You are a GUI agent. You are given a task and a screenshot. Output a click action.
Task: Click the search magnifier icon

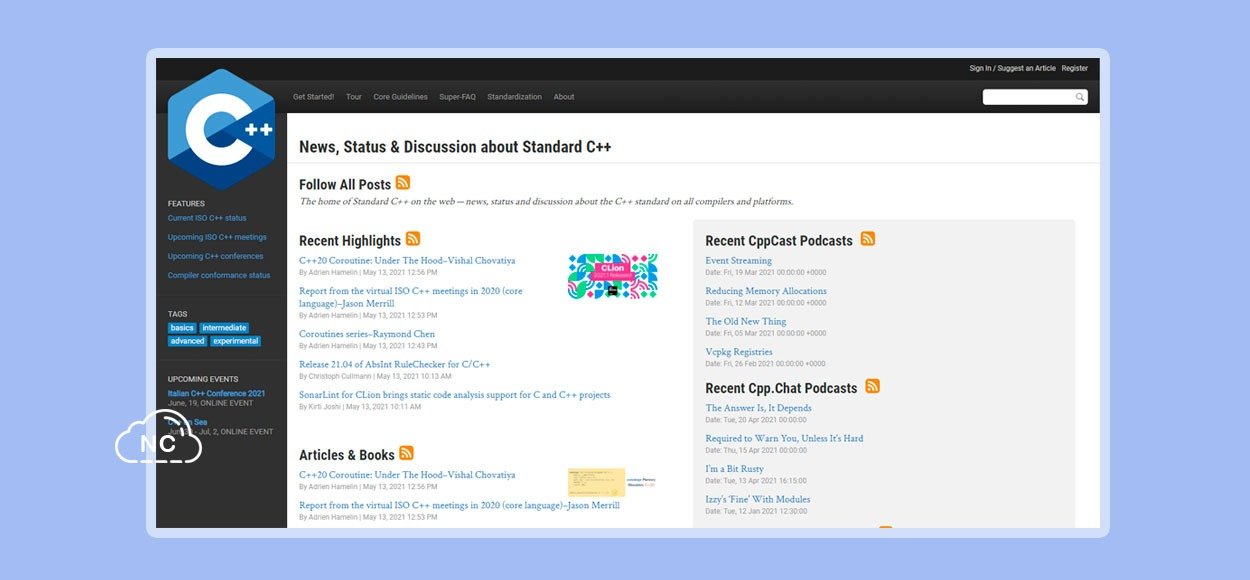tap(1080, 97)
